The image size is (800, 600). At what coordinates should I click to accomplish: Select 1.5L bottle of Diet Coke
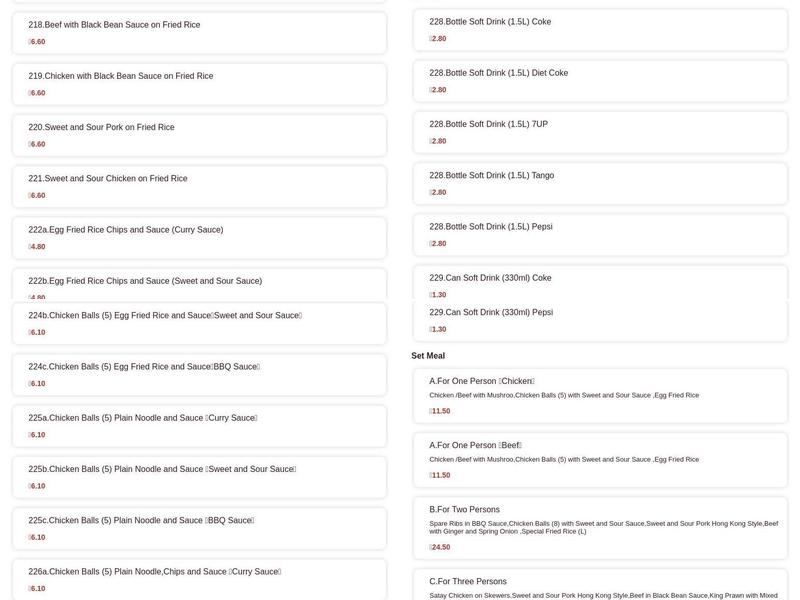click(x=599, y=81)
